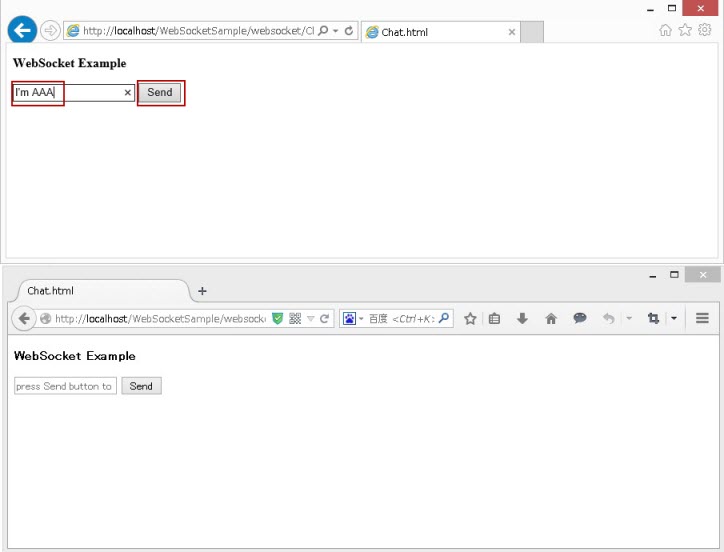Open Firefox URL history dropdown arrow
The image size is (724, 552).
(311, 319)
